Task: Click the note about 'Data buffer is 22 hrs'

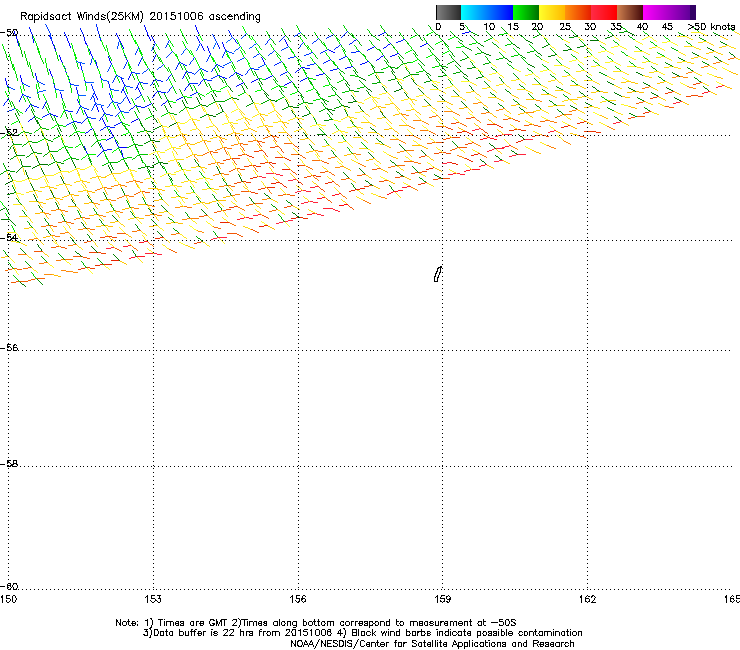Action: 238,633
